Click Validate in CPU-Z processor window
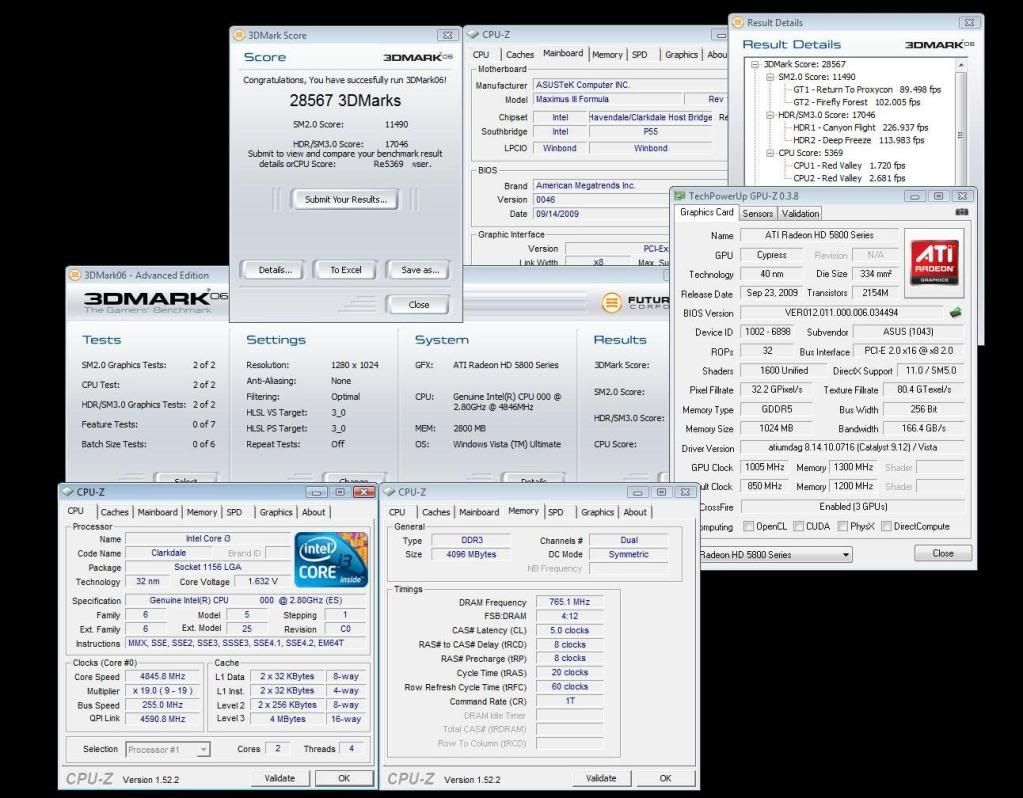Viewport: 1023px width, 798px height. pyautogui.click(x=280, y=778)
